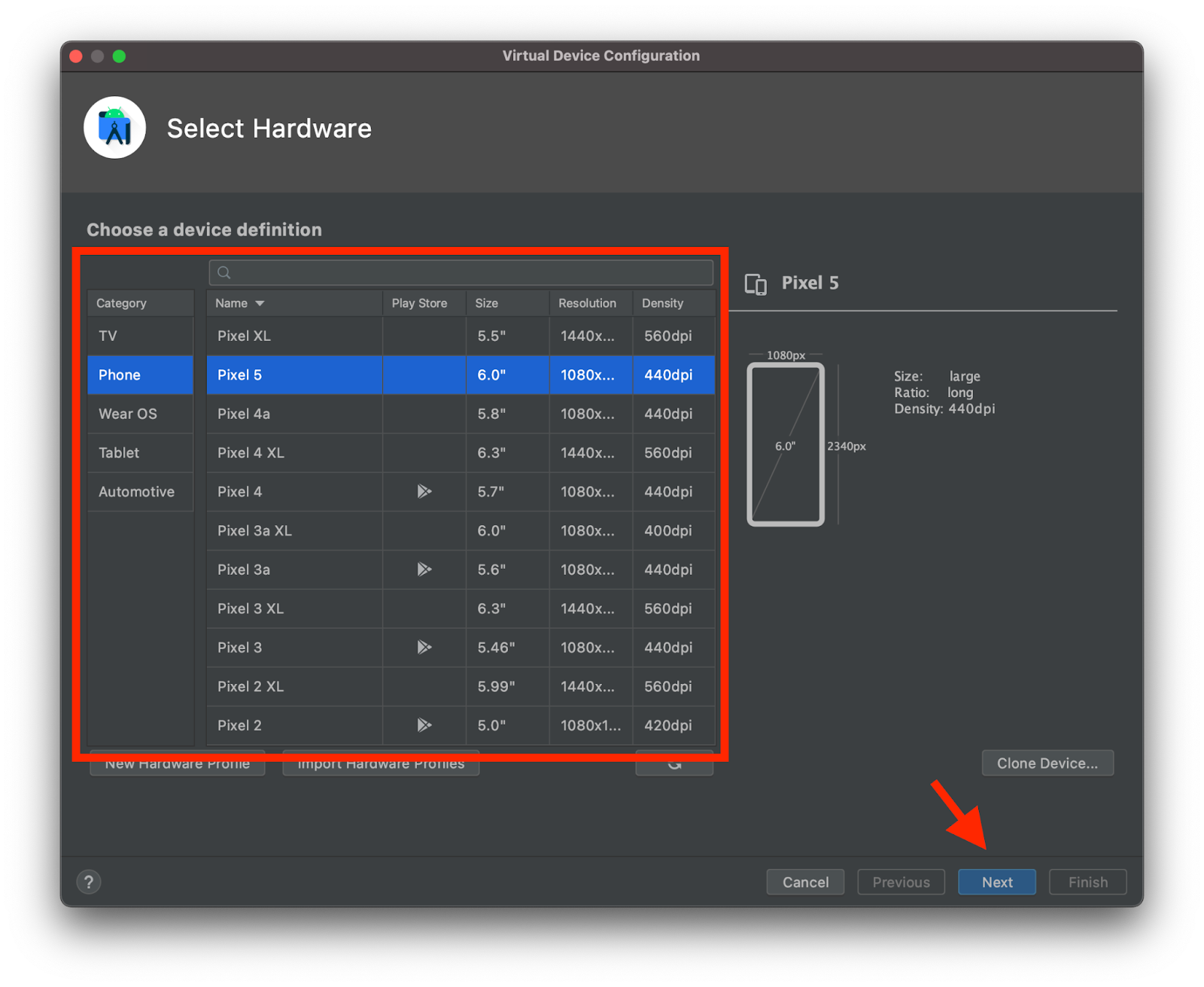Click the Finish button
Screen dimensions: 1204x987
click(x=1088, y=882)
